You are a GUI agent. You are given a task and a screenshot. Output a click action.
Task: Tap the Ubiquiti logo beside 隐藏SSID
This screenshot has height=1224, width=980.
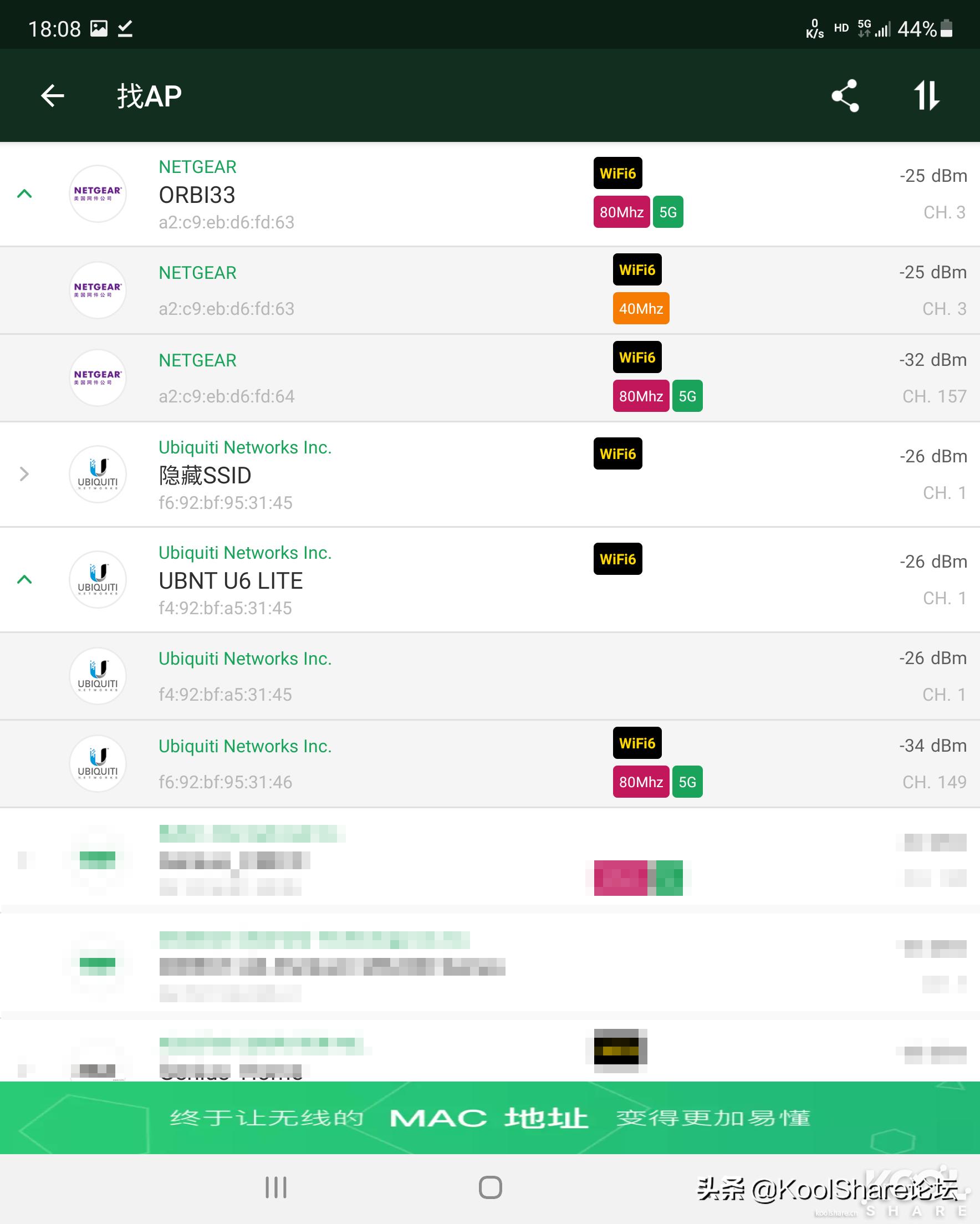[98, 474]
